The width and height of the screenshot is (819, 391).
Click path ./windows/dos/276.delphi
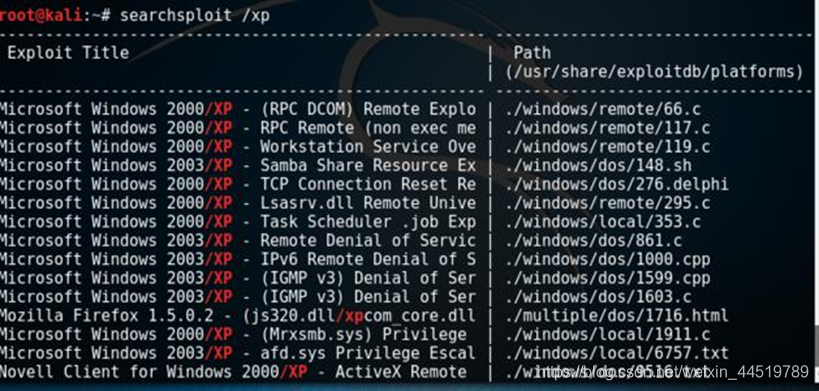(616, 185)
